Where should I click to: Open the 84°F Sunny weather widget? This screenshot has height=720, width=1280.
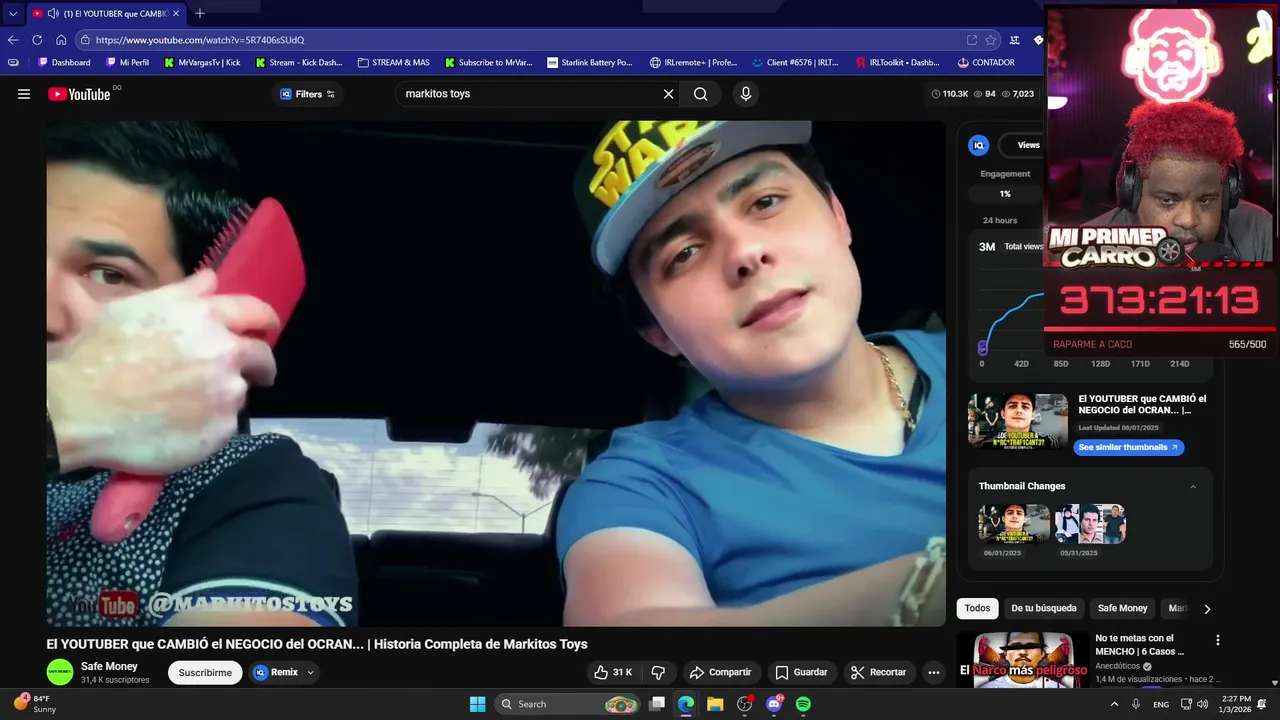coord(33,704)
